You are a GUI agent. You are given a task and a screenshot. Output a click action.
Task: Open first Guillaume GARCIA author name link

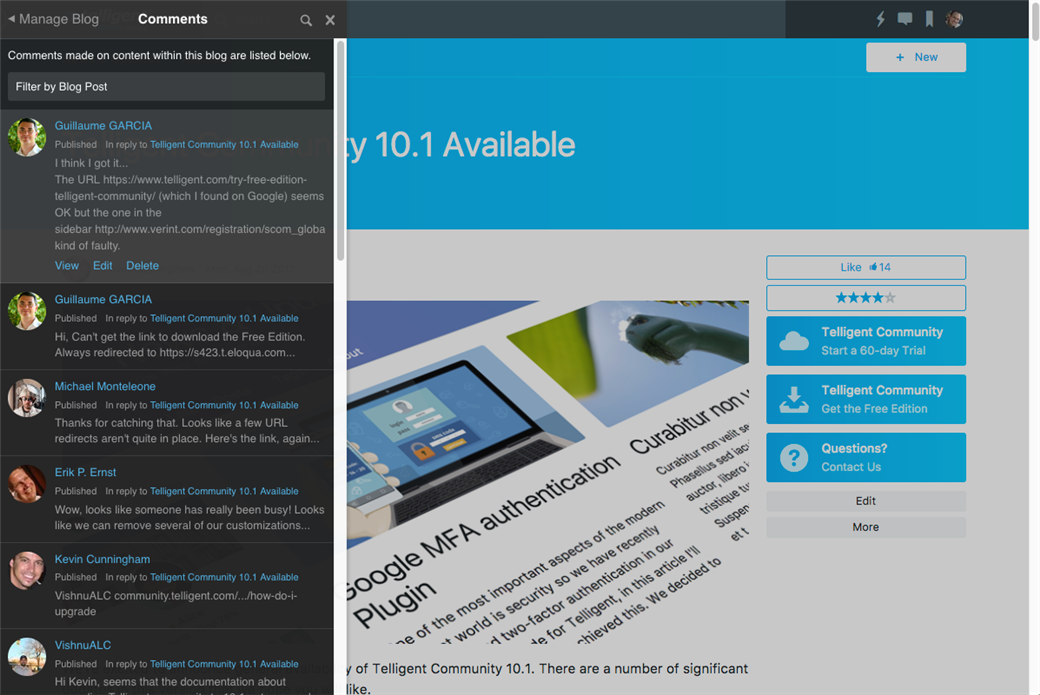tap(103, 126)
